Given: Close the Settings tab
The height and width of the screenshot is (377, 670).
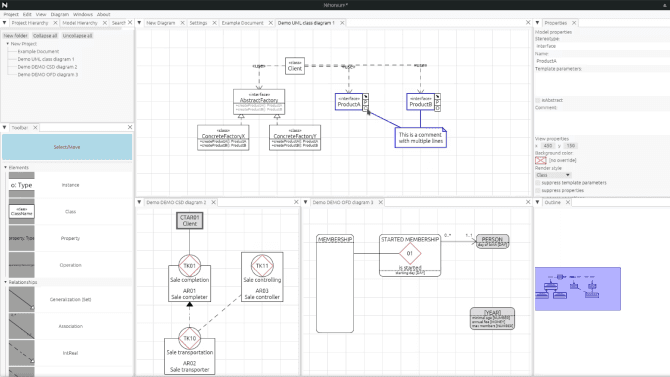Looking at the screenshot, I should click(x=215, y=23).
